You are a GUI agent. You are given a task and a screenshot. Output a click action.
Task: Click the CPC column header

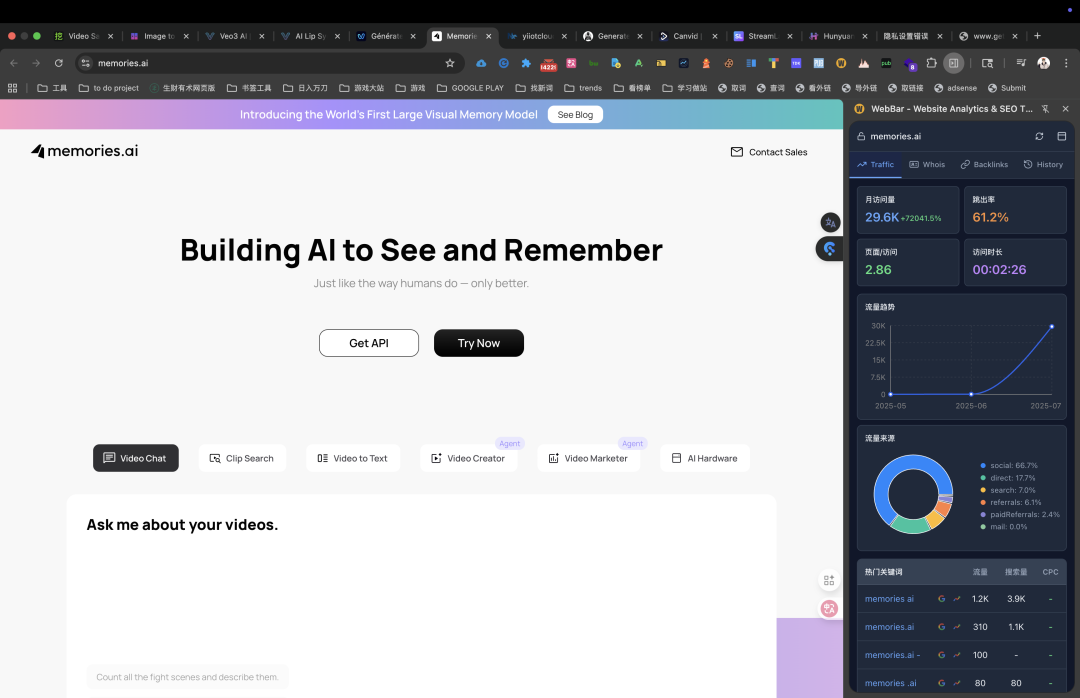pyautogui.click(x=1050, y=572)
